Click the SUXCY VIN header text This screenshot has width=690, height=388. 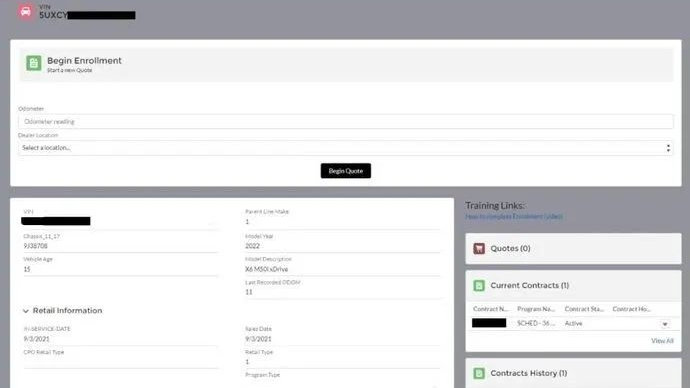53,15
